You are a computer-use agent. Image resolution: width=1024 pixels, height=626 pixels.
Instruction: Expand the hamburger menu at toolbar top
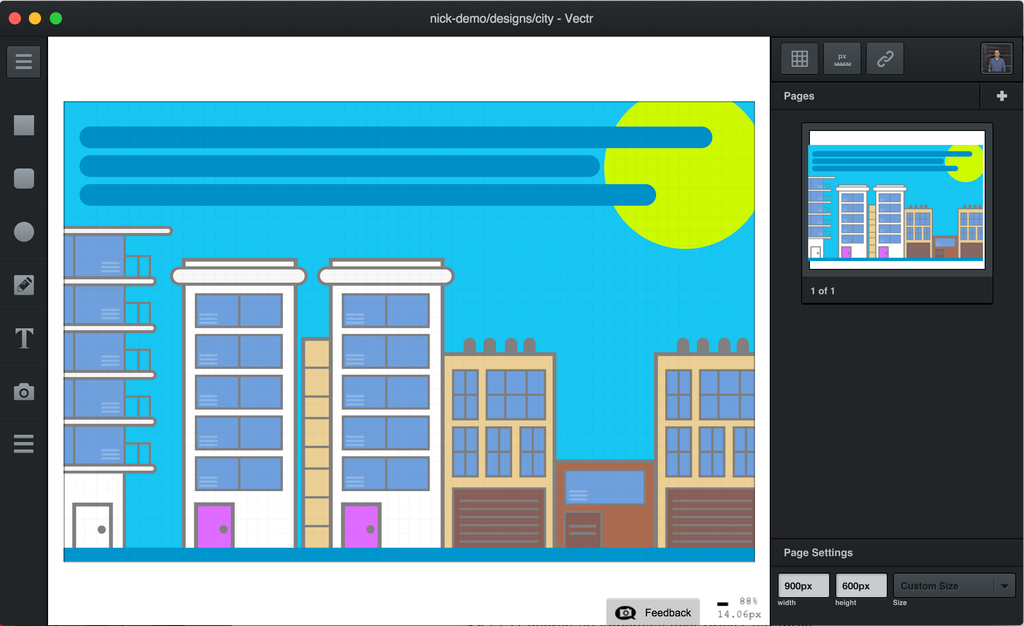(23, 61)
